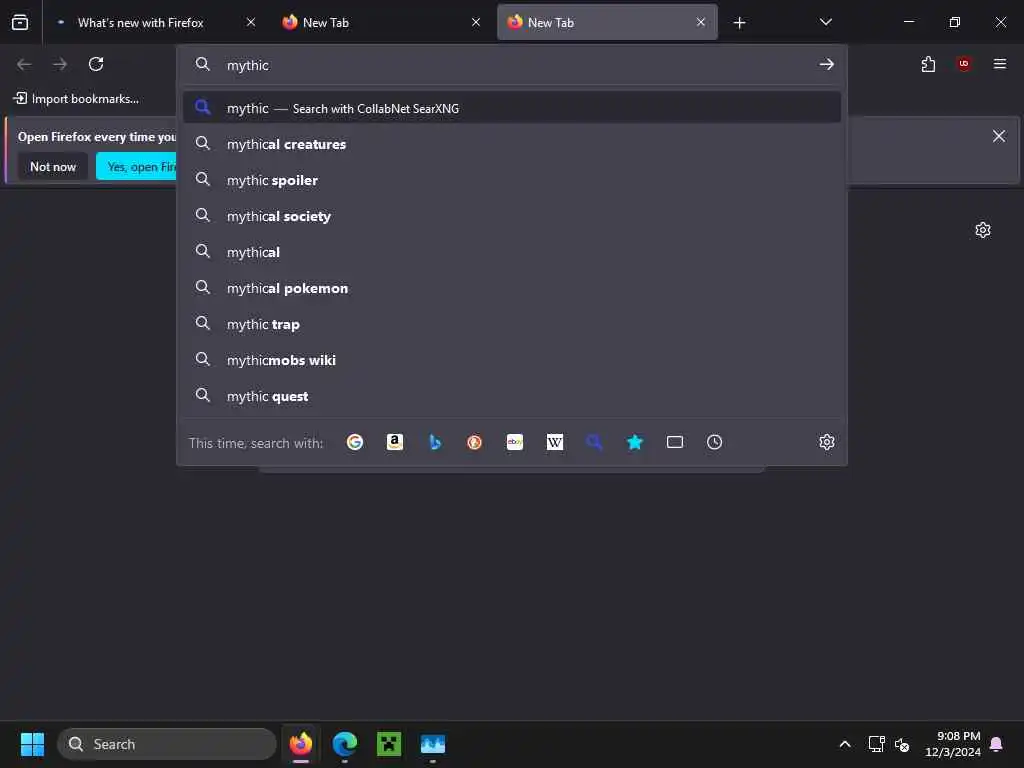Screen dimensions: 1024x768
Task: Click the Go arrow in address bar
Action: coord(827,64)
